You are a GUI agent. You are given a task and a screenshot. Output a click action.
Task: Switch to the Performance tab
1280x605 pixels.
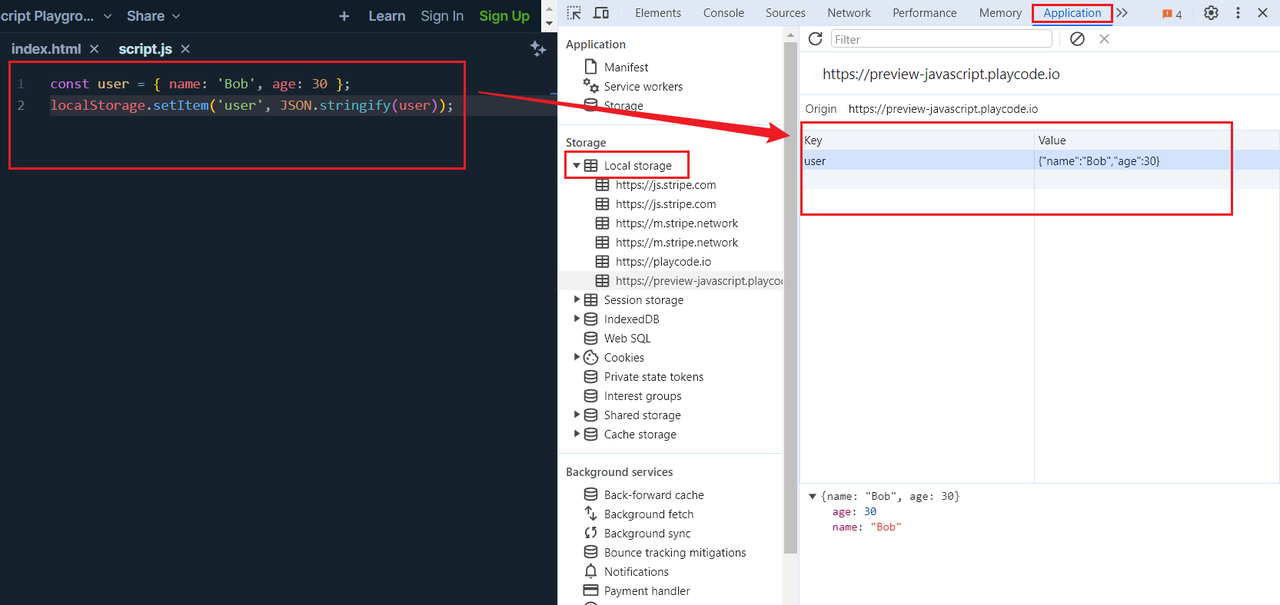(924, 13)
